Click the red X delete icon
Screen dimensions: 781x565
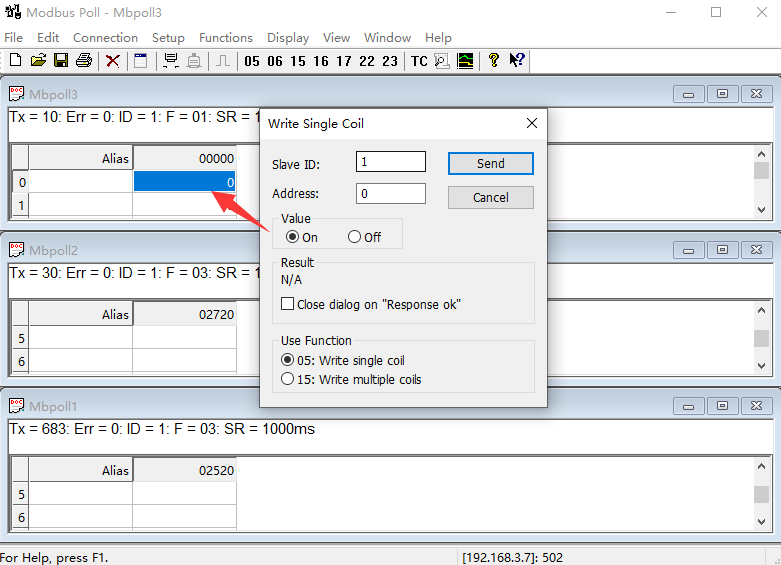[x=113, y=61]
